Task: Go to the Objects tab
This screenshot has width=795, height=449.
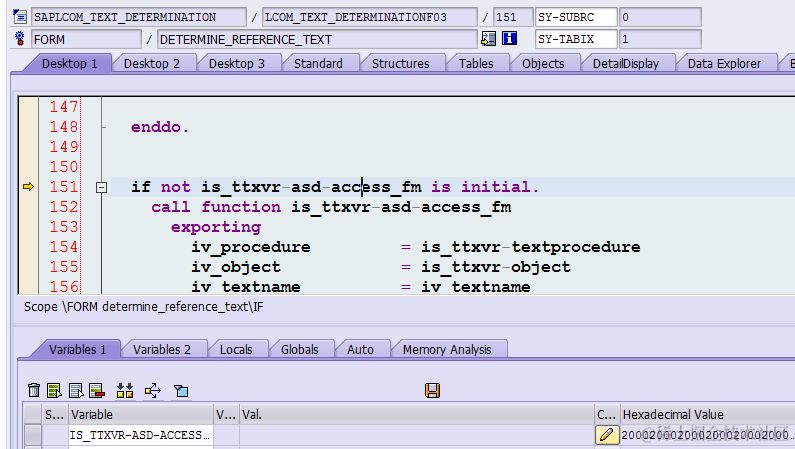Action: 543,63
